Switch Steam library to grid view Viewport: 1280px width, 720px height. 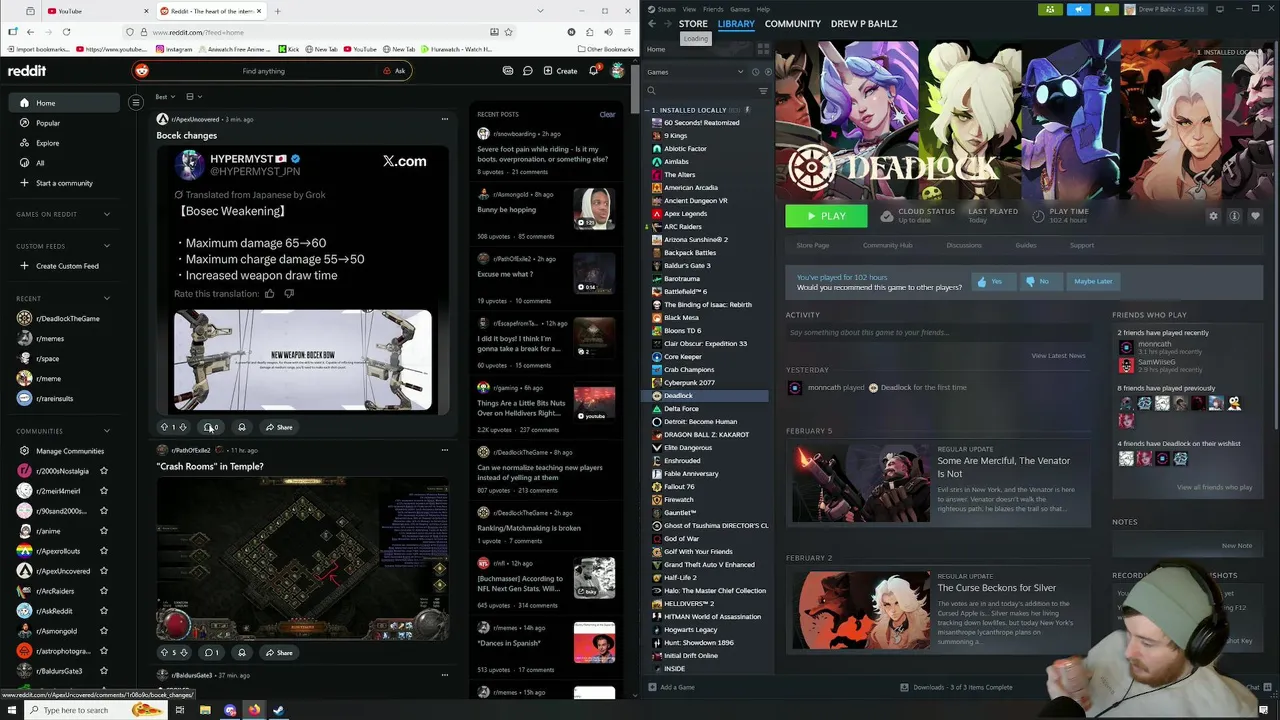763,49
